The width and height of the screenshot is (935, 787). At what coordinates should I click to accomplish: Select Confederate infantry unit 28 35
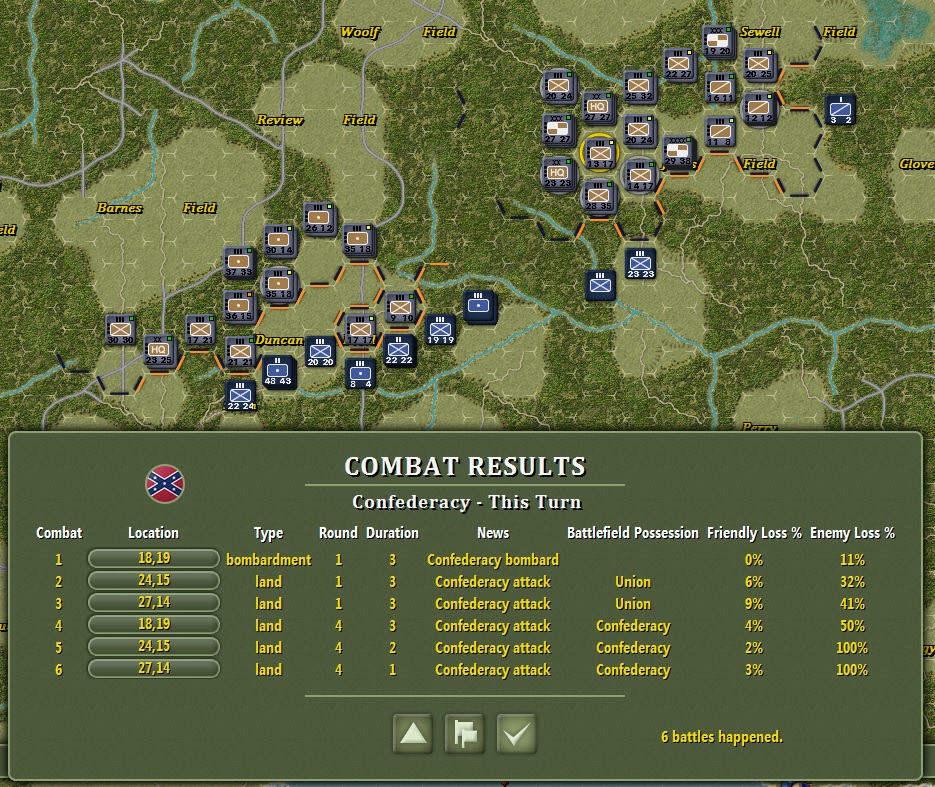tap(599, 196)
